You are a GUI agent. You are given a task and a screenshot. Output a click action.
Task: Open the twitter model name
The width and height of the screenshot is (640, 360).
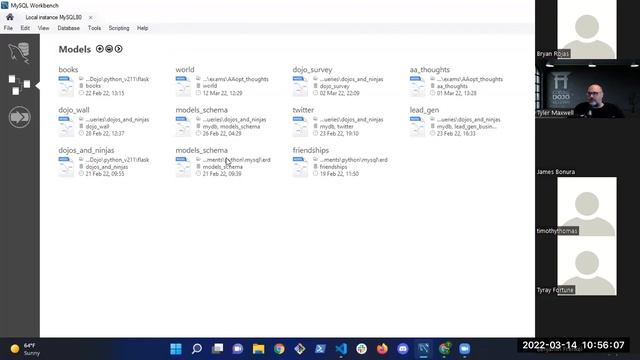pos(303,110)
